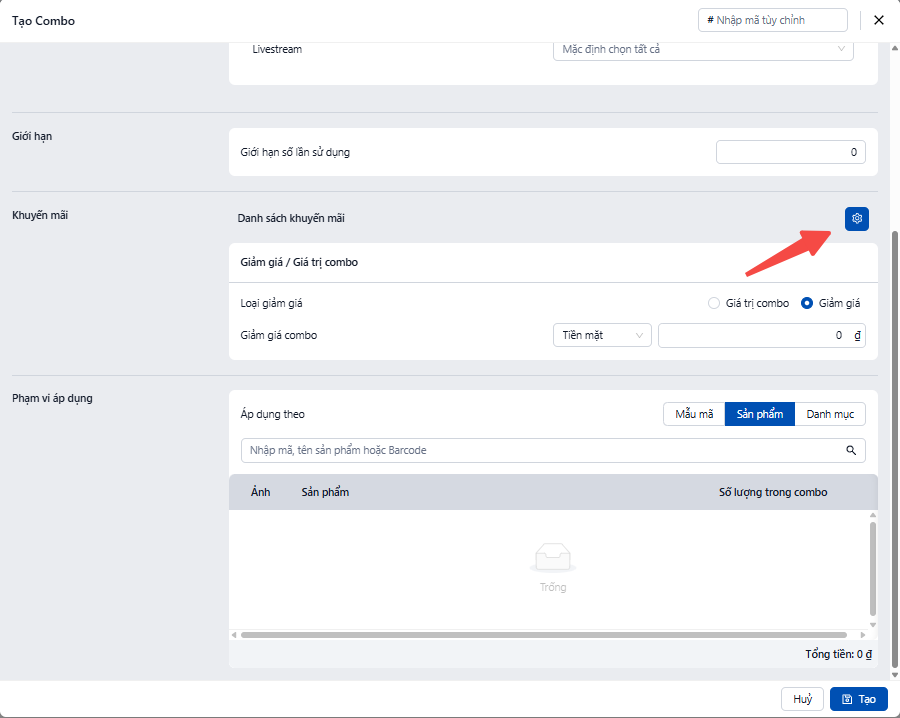Screen dimensions: 900x718
Task: Close the Tạo Combo dialog
Action: [x=878, y=20]
